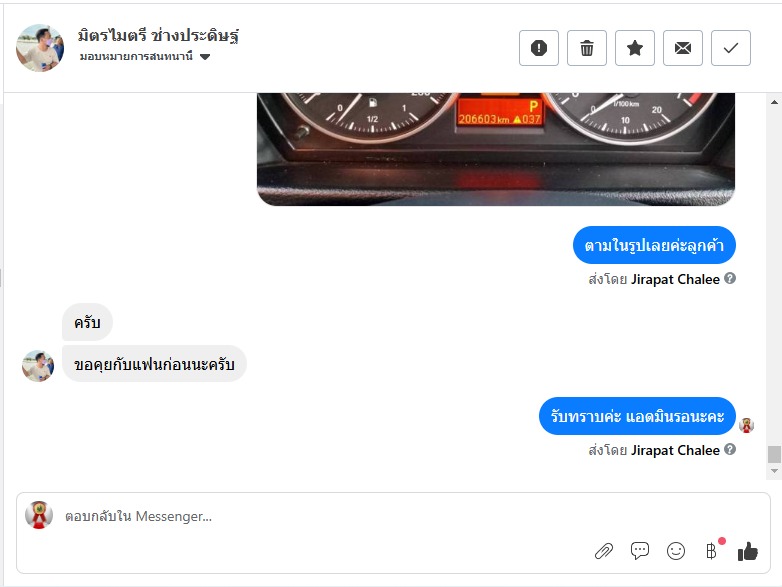Delete conversation using trash icon
This screenshot has height=587, width=782.
click(x=586, y=48)
